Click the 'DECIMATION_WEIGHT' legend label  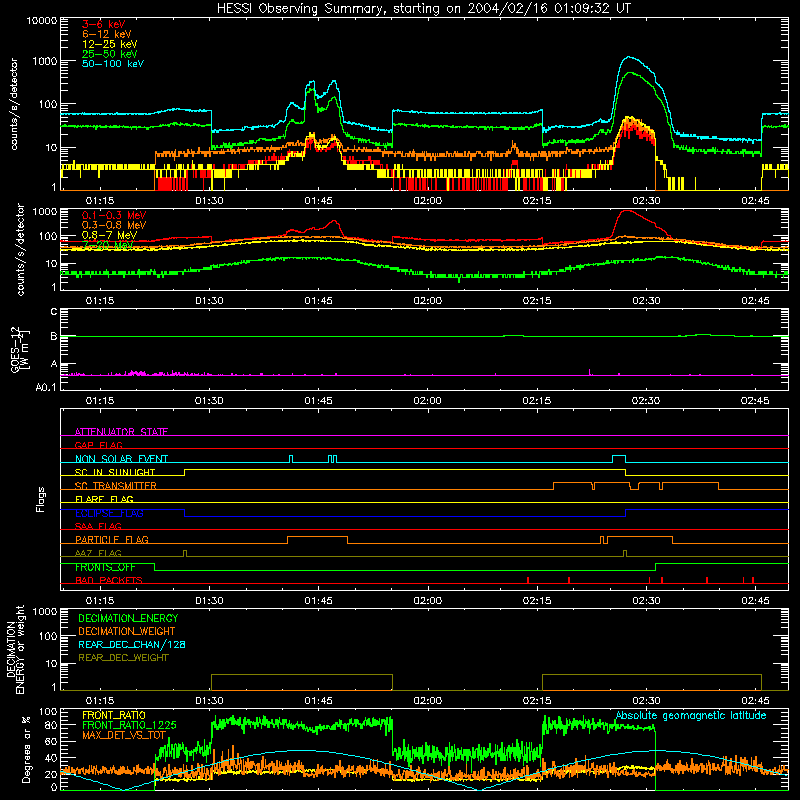pyautogui.click(x=127, y=631)
